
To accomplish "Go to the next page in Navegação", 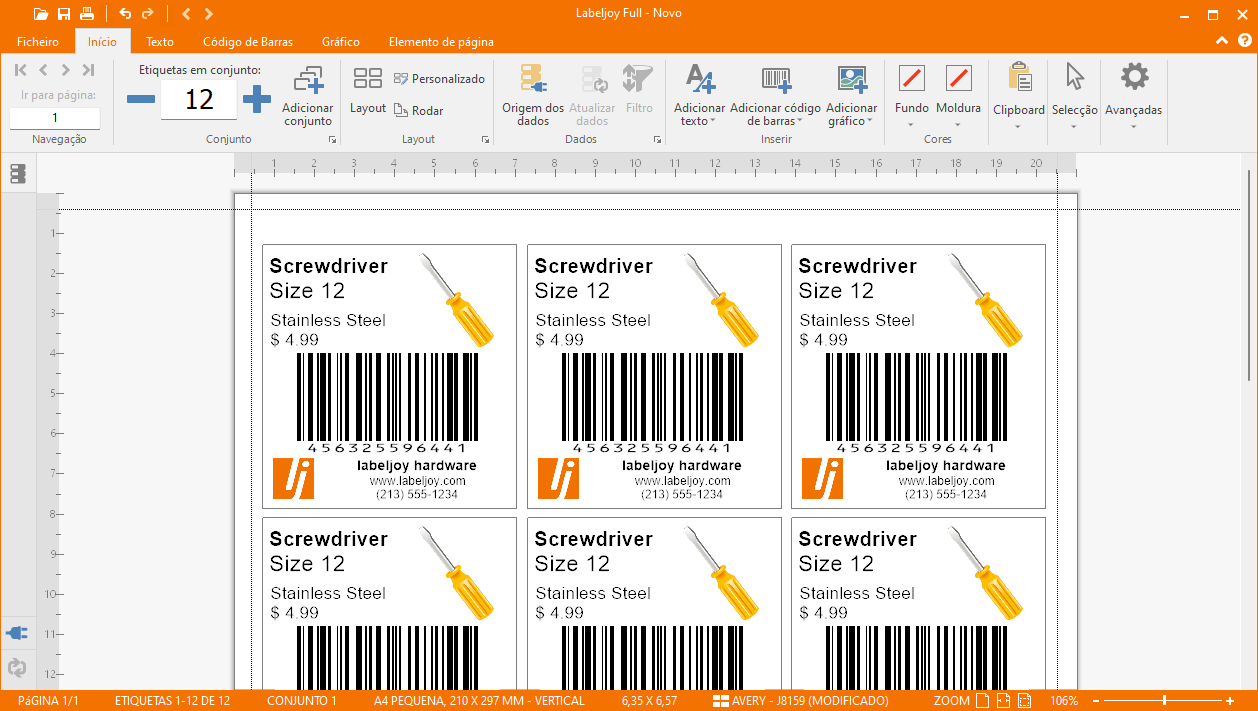I will (x=65, y=70).
